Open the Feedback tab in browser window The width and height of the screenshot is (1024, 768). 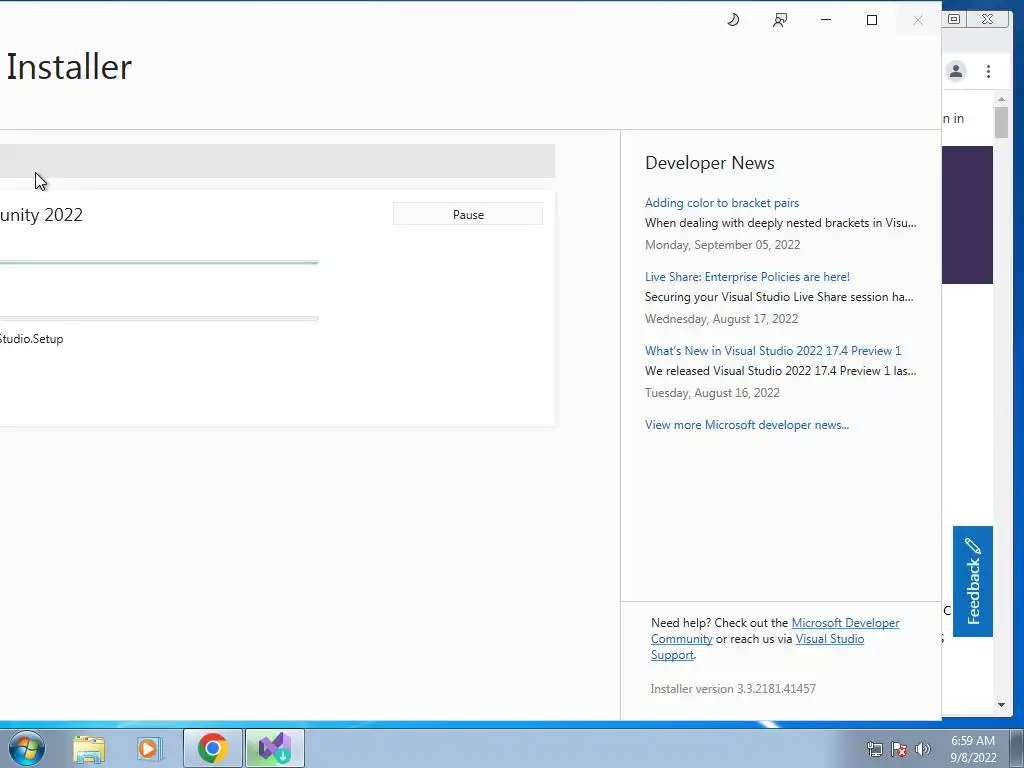972,581
